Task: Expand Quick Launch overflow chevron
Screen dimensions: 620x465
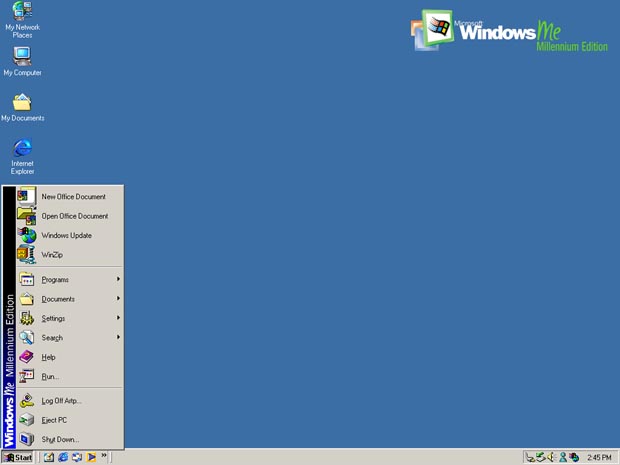Action: coord(104,456)
